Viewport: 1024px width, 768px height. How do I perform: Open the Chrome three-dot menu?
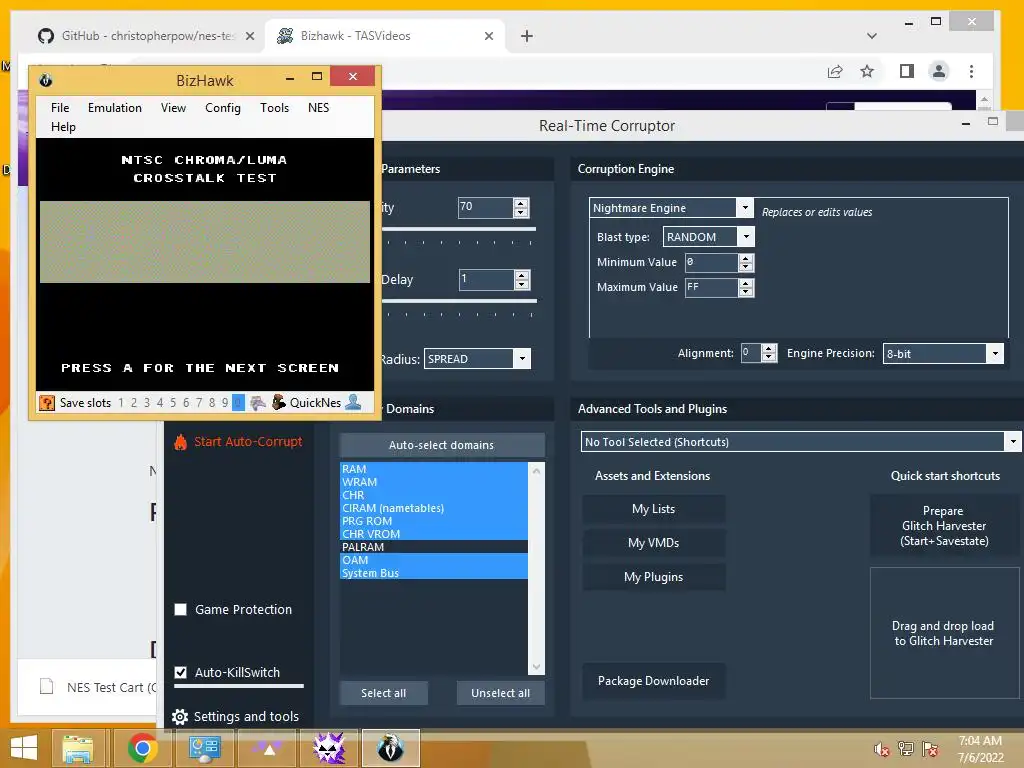[x=971, y=71]
